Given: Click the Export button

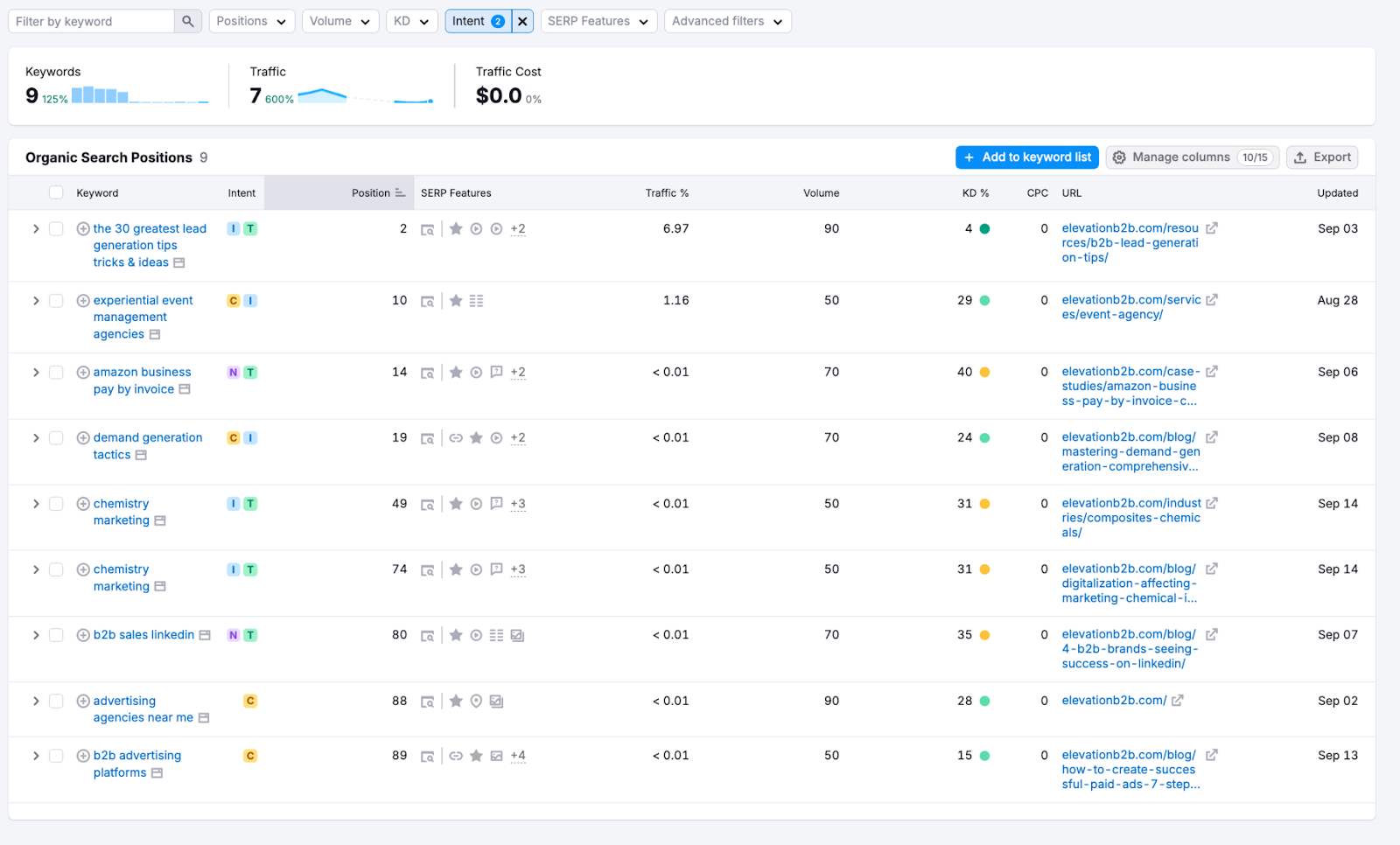Looking at the screenshot, I should point(1322,157).
